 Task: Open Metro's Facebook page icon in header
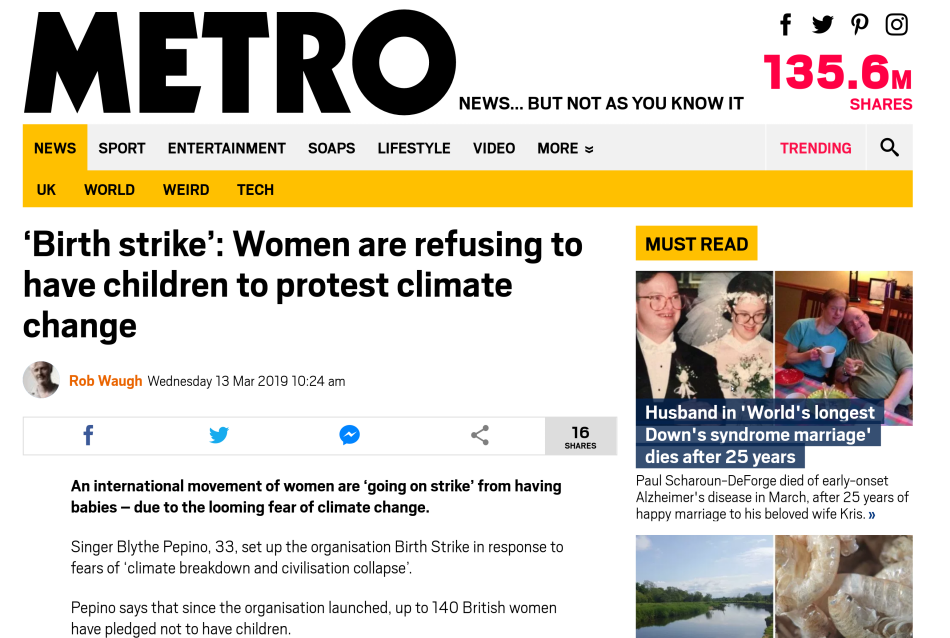(786, 25)
